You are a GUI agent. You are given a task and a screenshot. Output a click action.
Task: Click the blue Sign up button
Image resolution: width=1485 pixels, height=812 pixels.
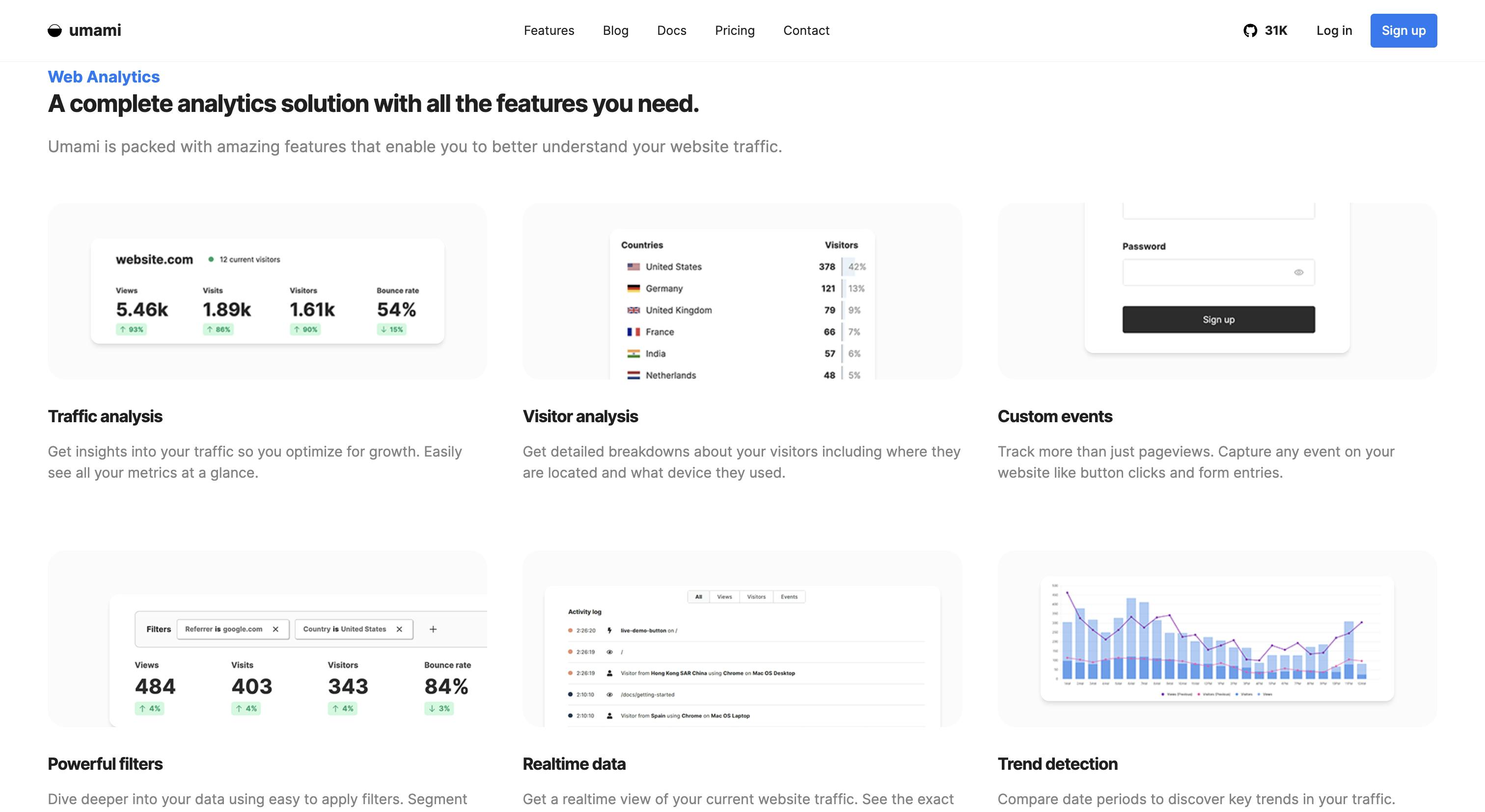(x=1403, y=30)
